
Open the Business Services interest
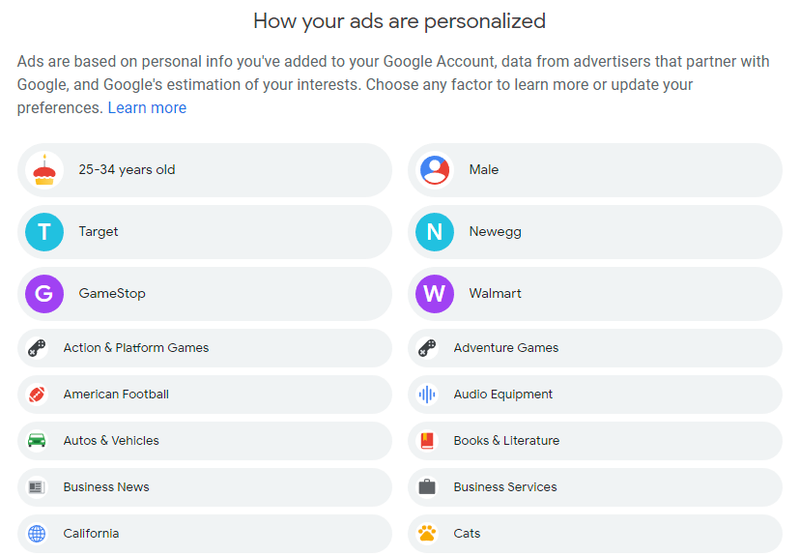(x=595, y=487)
